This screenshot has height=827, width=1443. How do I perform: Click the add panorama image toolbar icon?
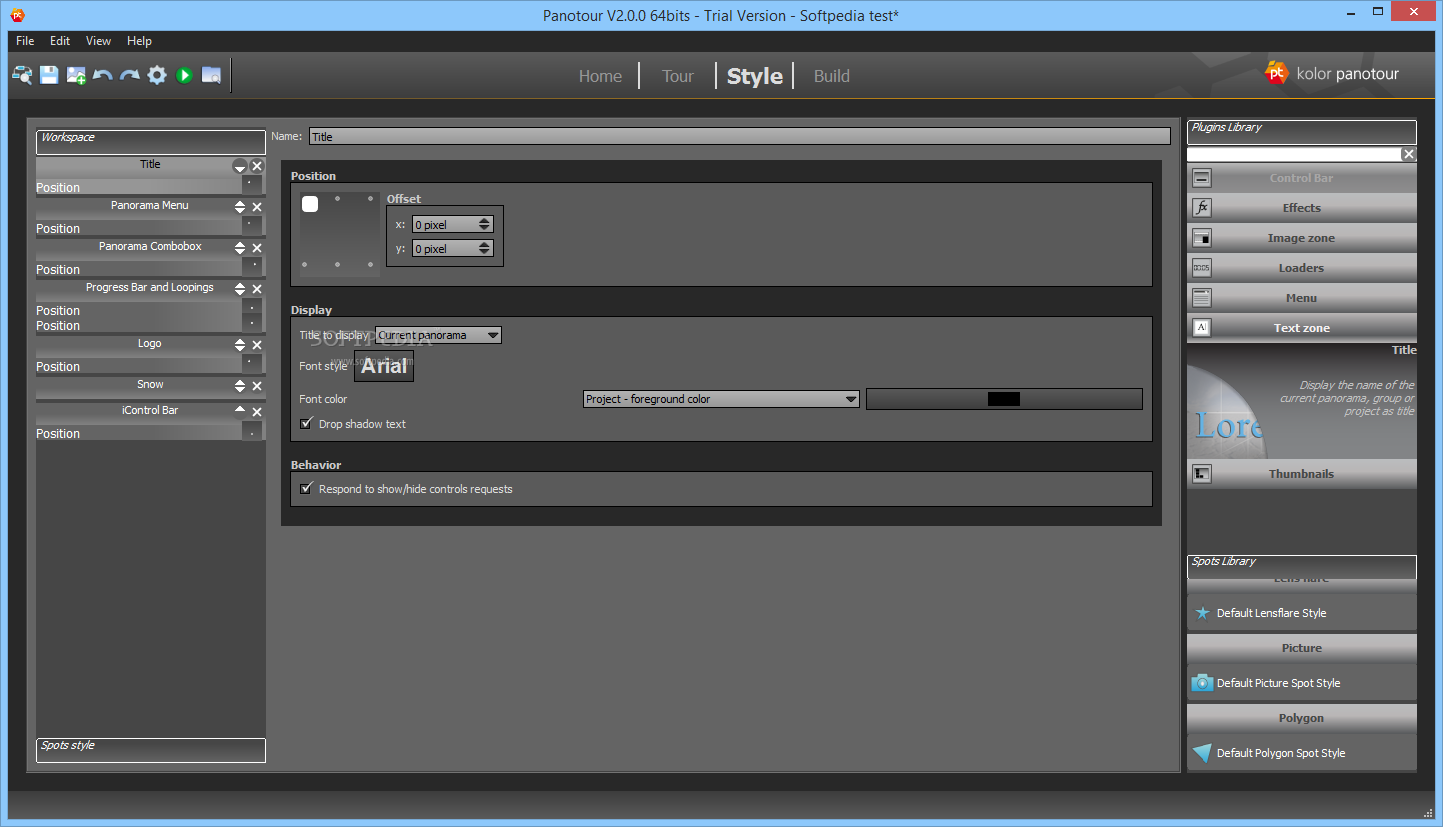pyautogui.click(x=76, y=75)
